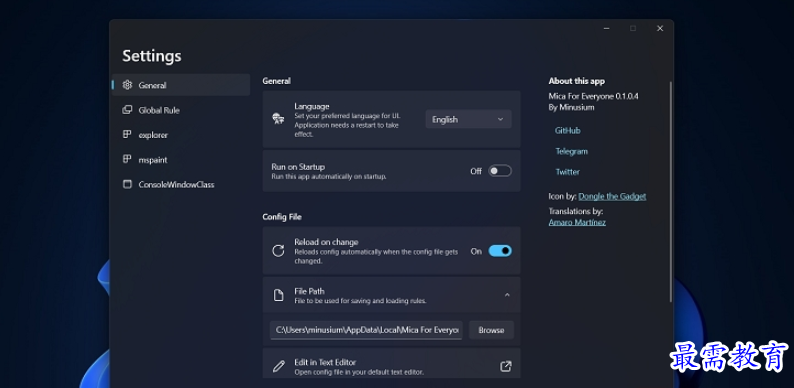Click the explorer process icon
This screenshot has width=794, height=388.
click(127, 135)
